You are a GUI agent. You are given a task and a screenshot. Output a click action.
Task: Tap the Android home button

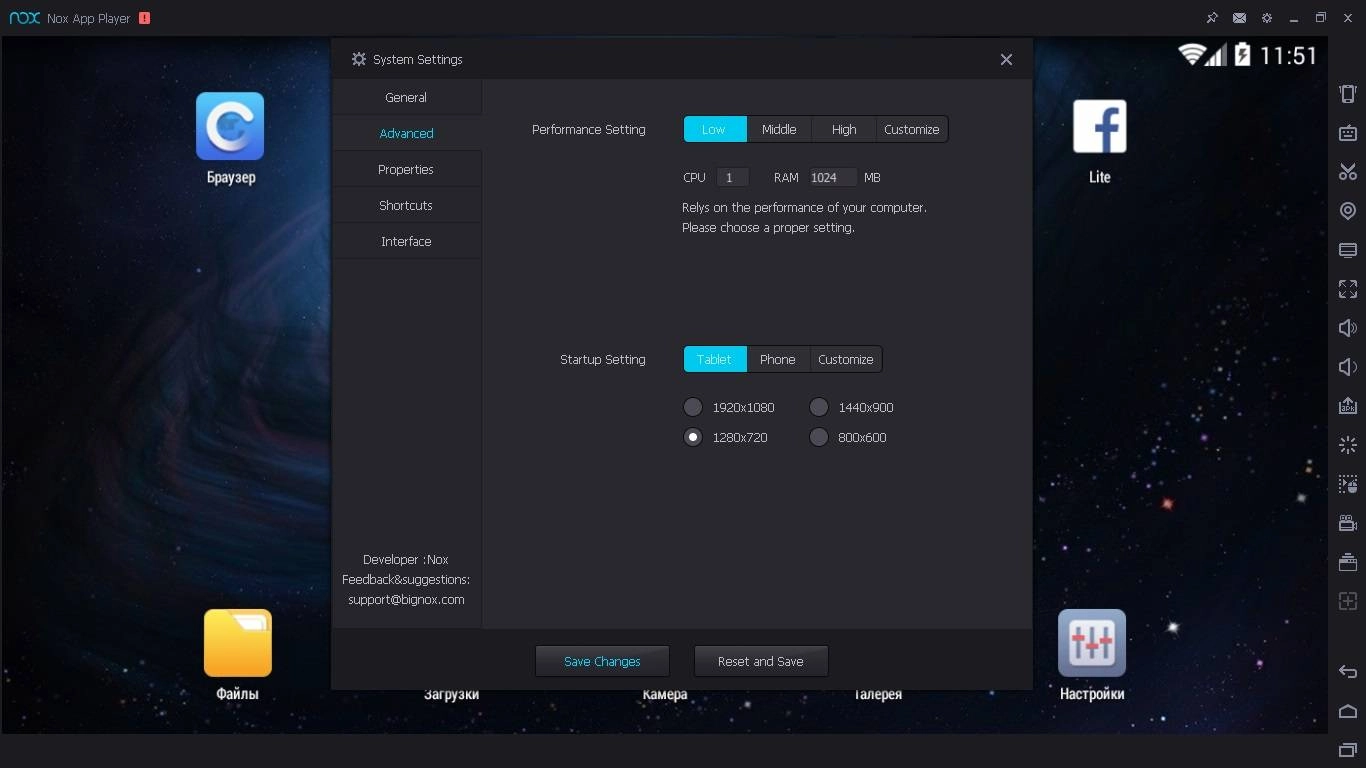[x=1348, y=711]
